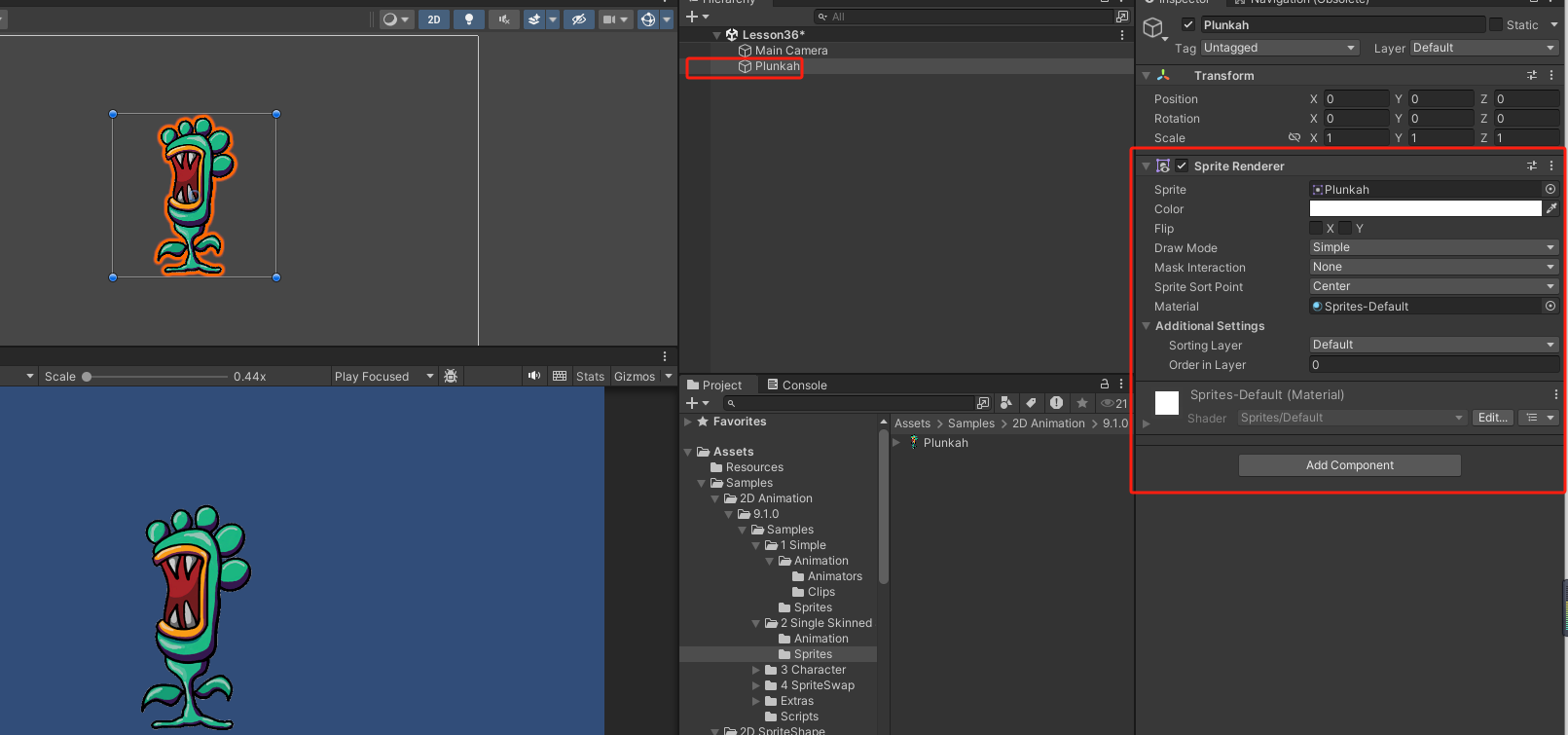Select Plunkah object in Hierarchy
This screenshot has width=1568, height=735.
click(777, 66)
